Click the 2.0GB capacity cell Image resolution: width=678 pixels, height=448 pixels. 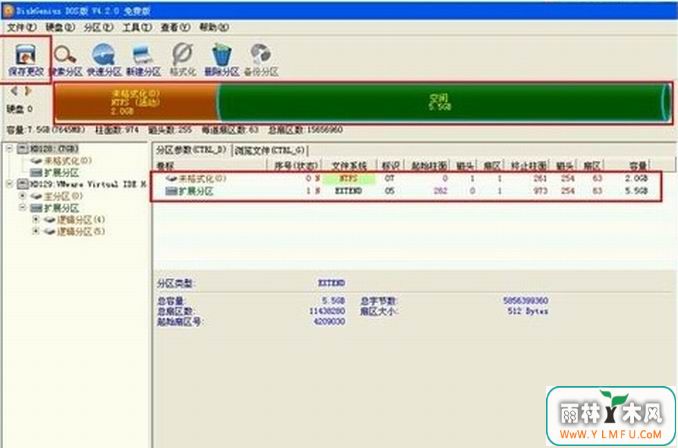click(636, 178)
